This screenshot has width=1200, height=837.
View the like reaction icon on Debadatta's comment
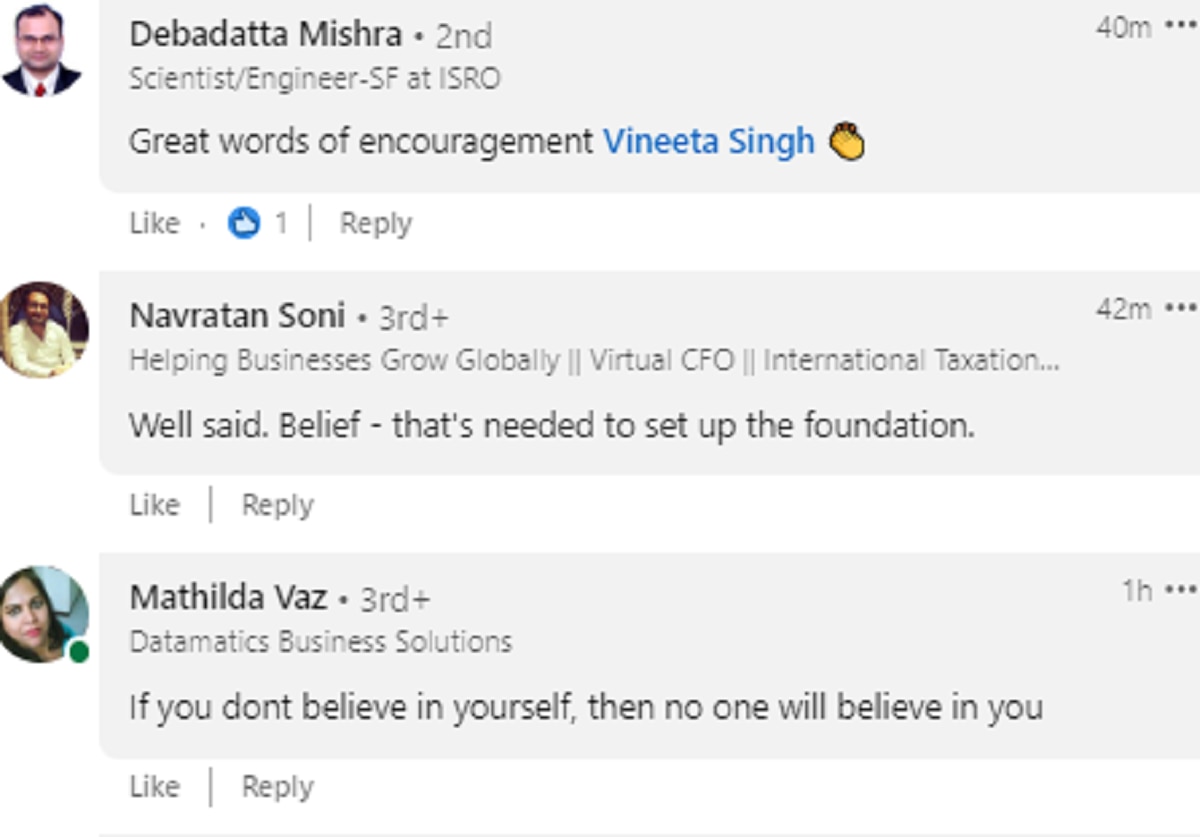(x=243, y=223)
